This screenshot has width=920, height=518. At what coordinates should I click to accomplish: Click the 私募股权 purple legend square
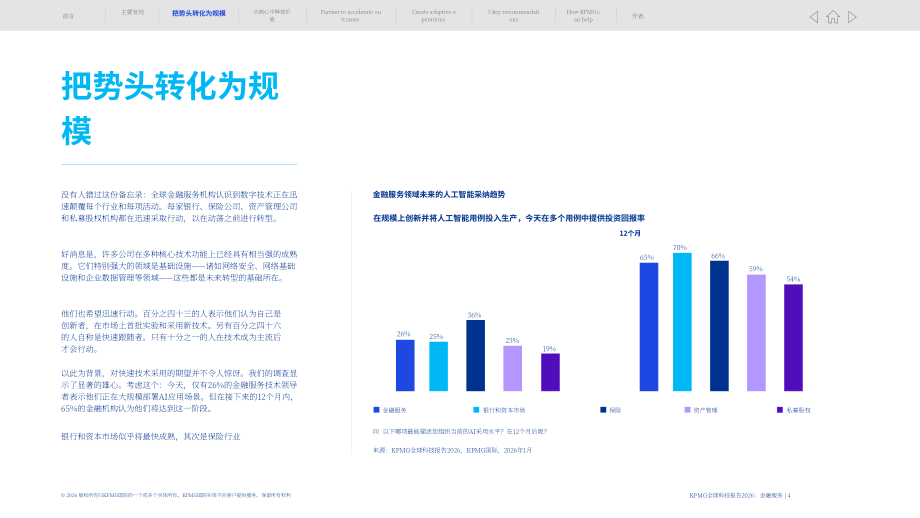coord(780,410)
